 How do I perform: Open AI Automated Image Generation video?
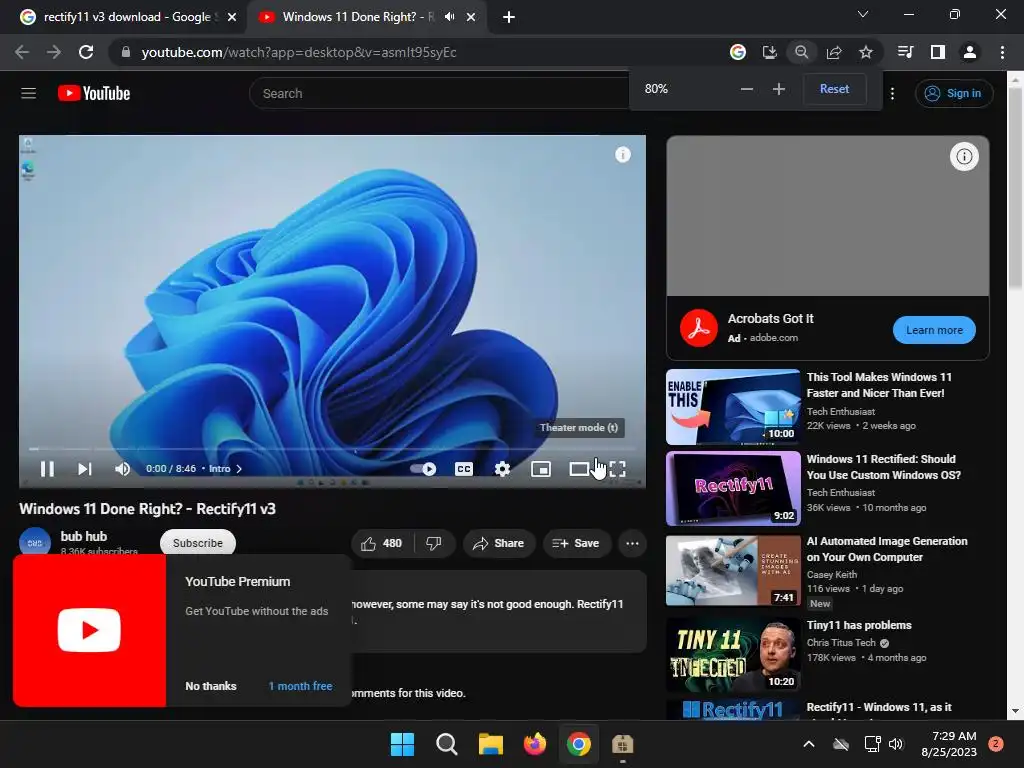coord(887,549)
